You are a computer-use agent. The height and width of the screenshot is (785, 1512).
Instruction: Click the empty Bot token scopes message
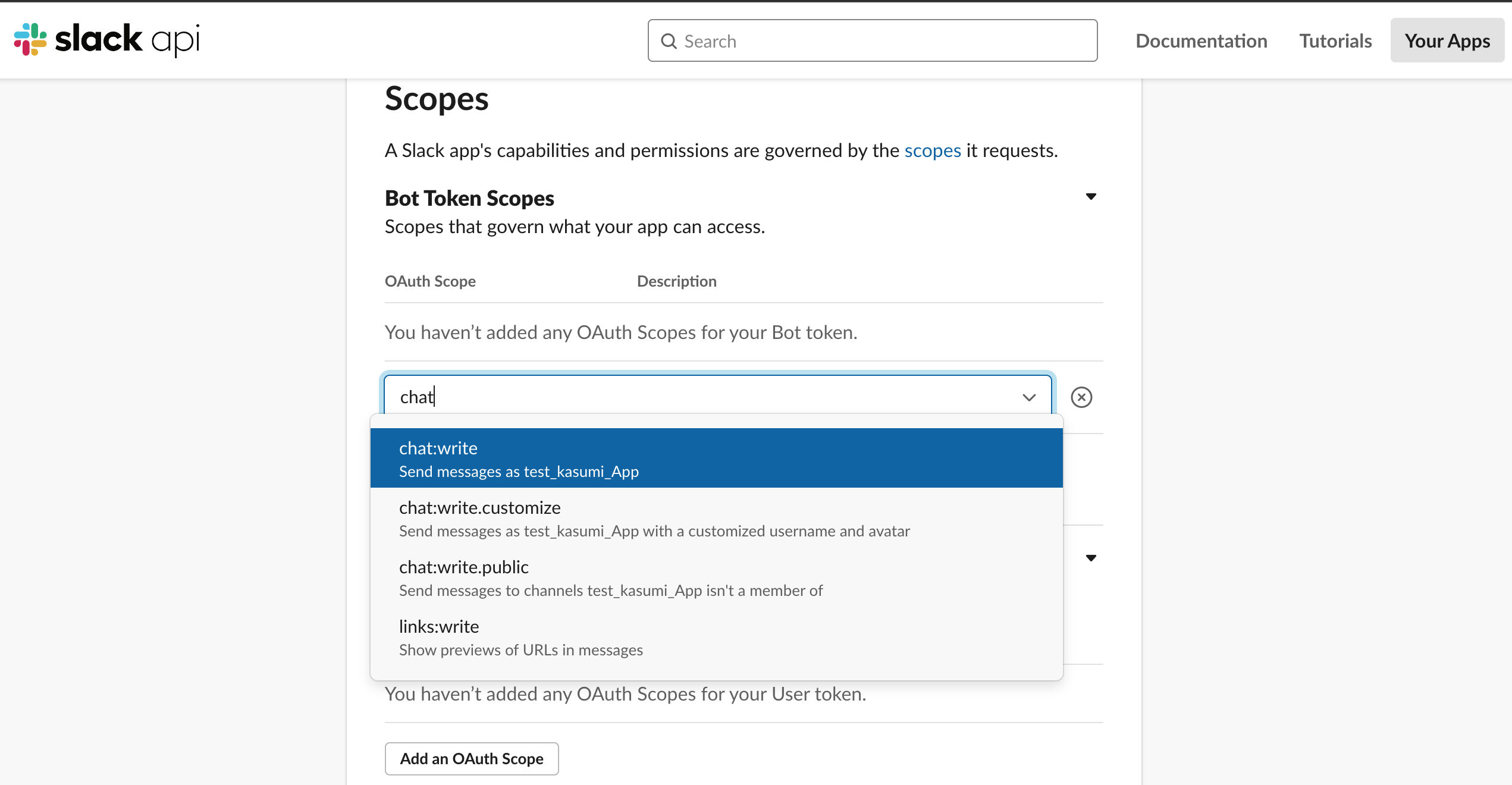click(621, 332)
